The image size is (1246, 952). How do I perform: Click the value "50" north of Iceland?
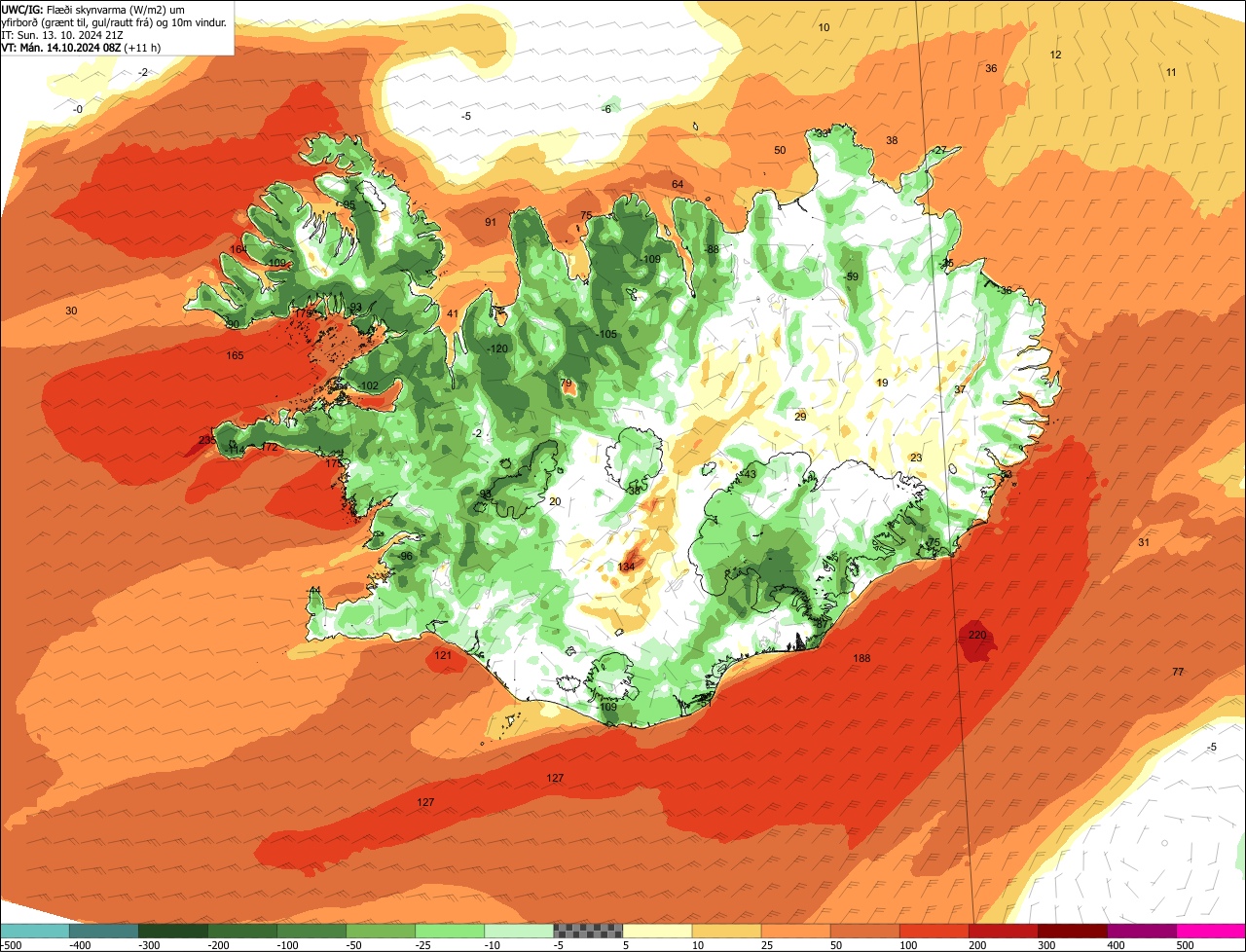(x=780, y=150)
